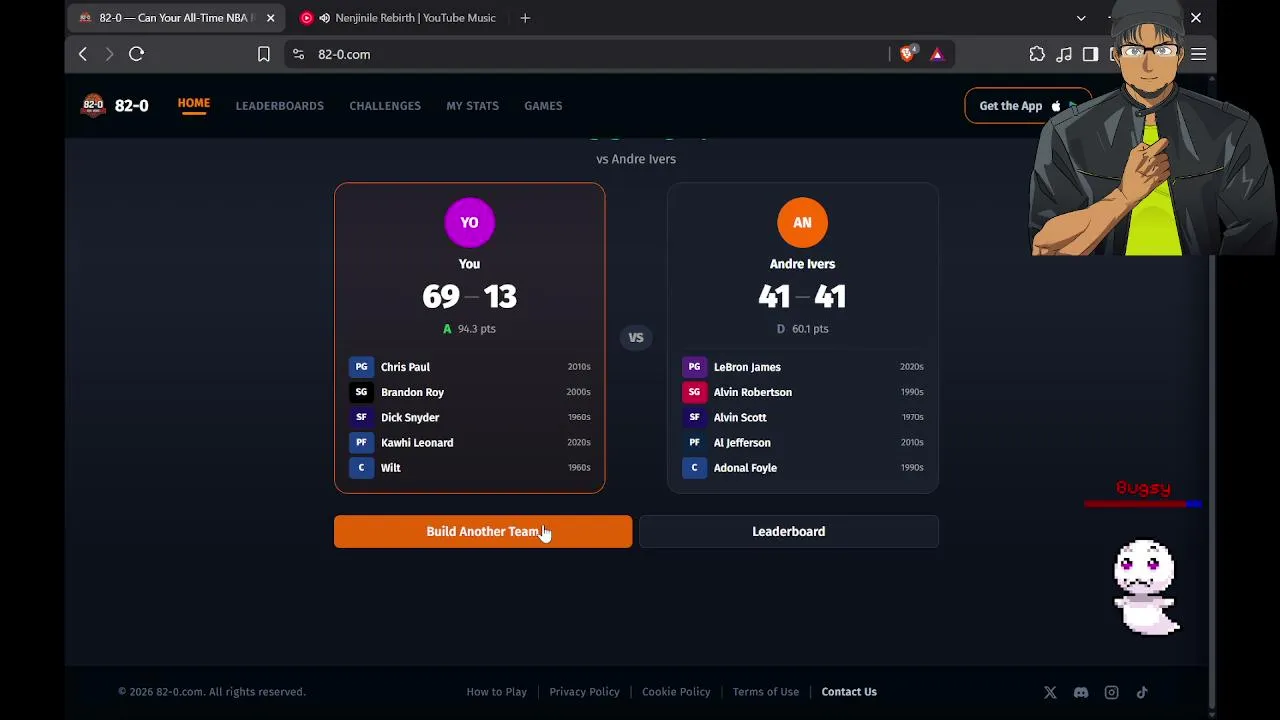
Task: Open the MY STATS nav item
Action: 472,106
